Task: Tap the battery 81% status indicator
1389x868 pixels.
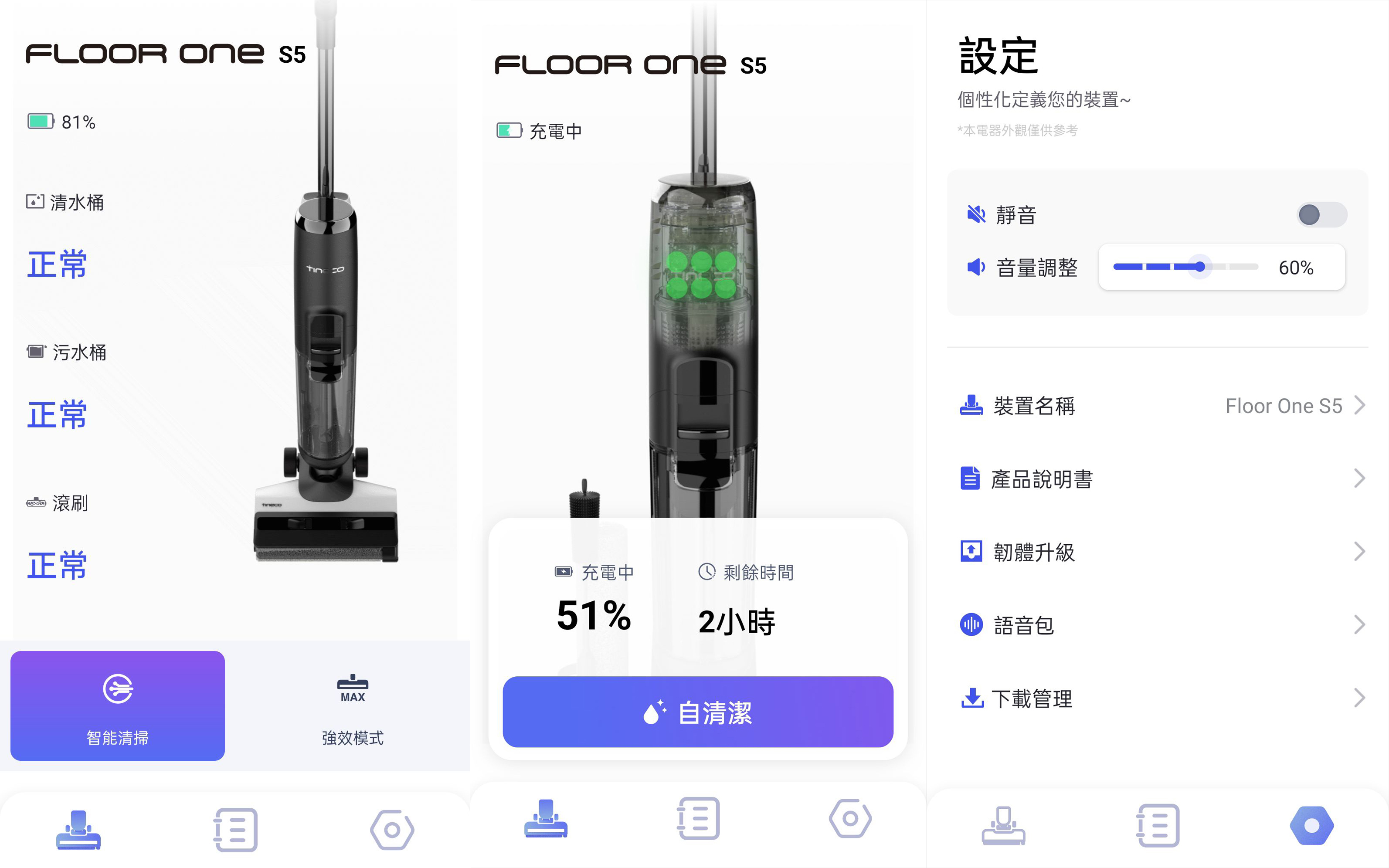Action: [62, 122]
